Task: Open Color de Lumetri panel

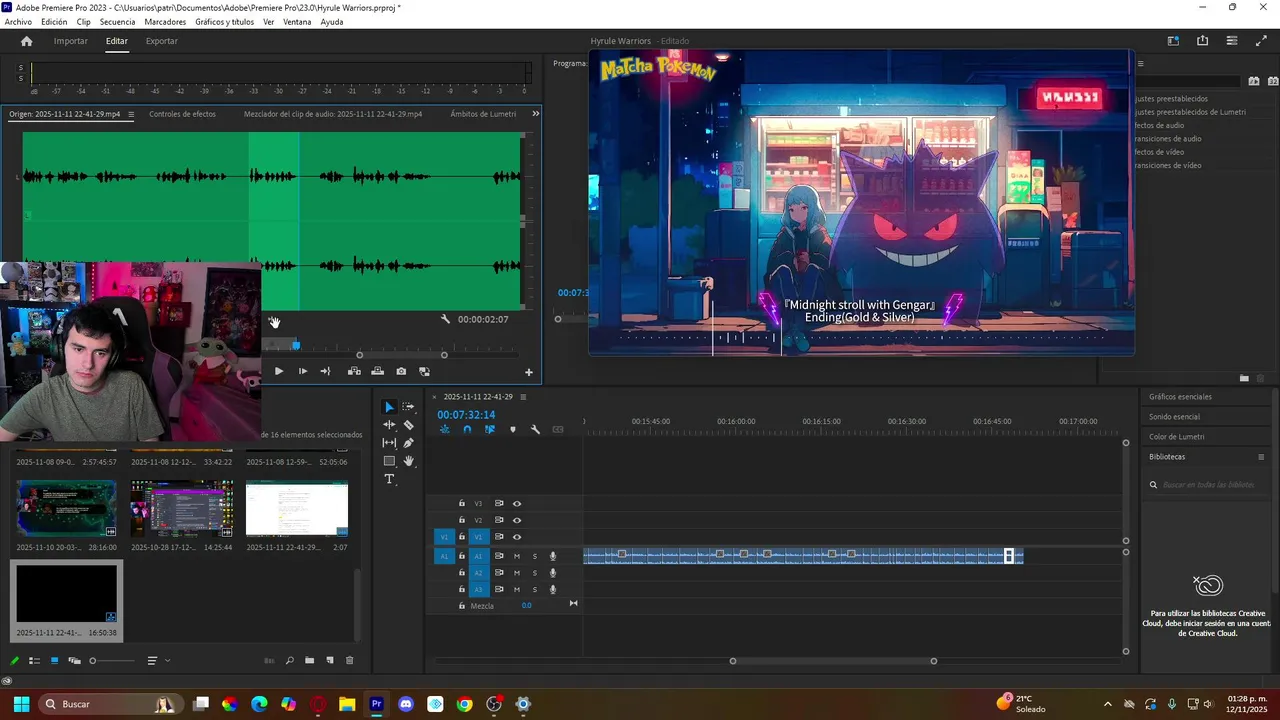Action: [x=1176, y=437]
